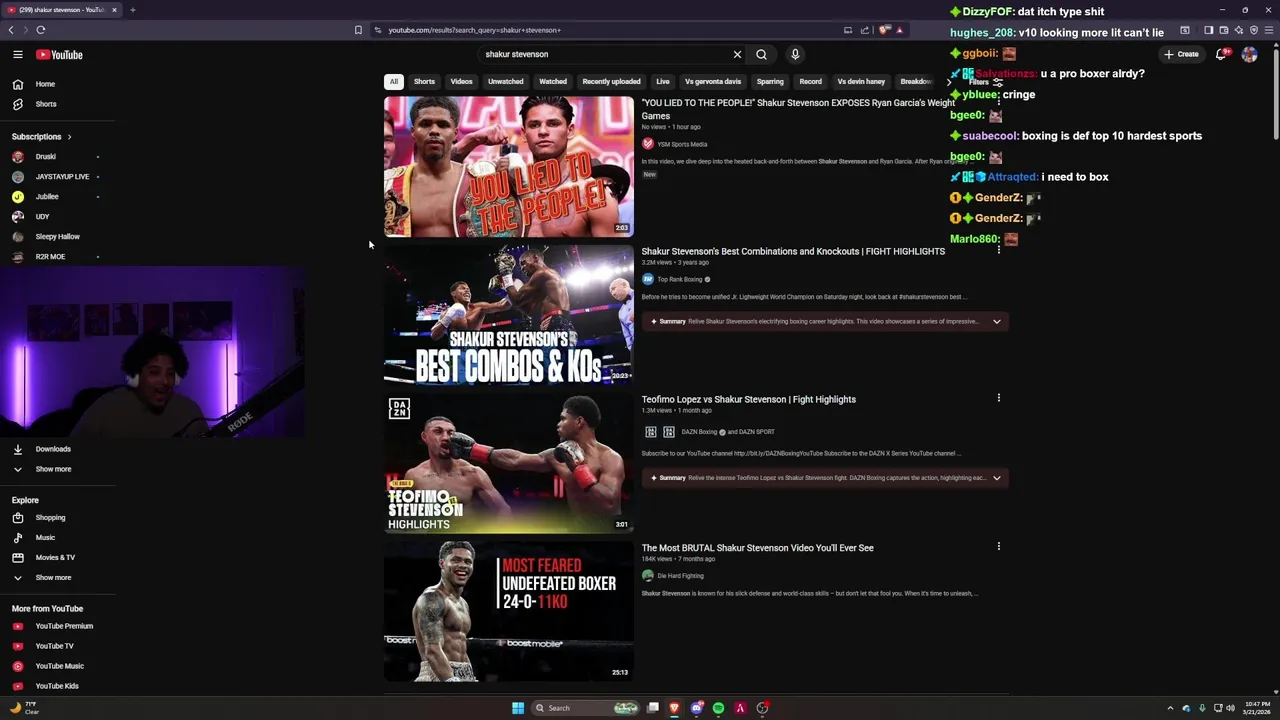1280x720 pixels.
Task: Bookmark this page
Action: [358, 30]
